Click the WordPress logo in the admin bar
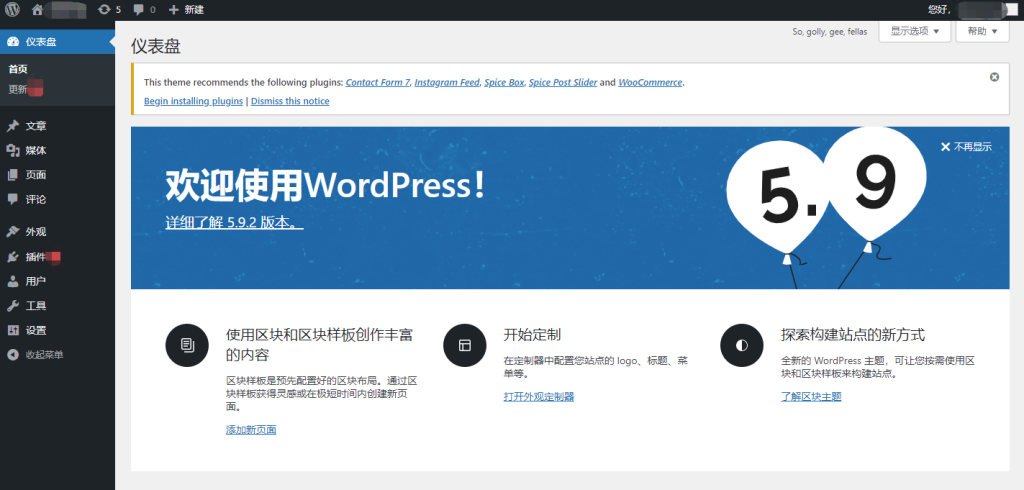This screenshot has height=490, width=1024. pos(12,10)
